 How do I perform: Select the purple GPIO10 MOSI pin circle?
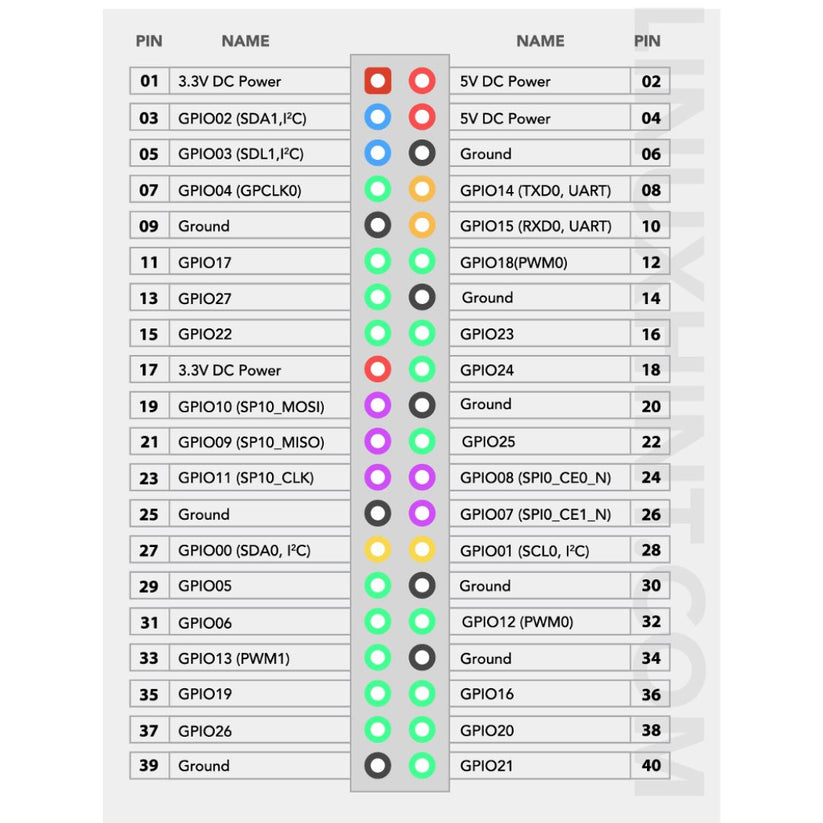(x=377, y=405)
